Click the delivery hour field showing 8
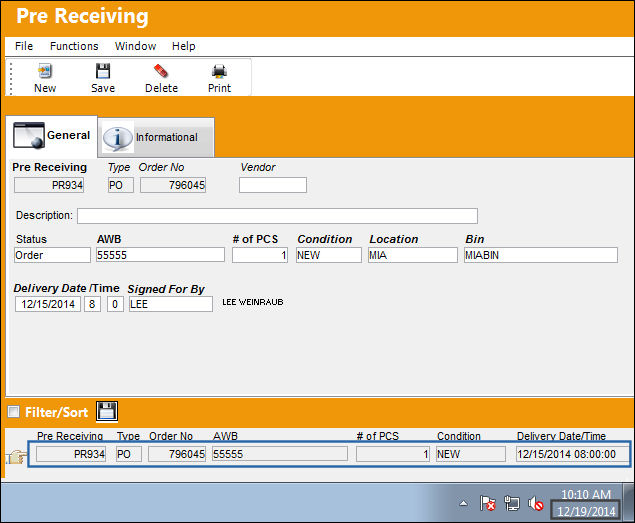Screen dimensions: 635x523 point(92,304)
